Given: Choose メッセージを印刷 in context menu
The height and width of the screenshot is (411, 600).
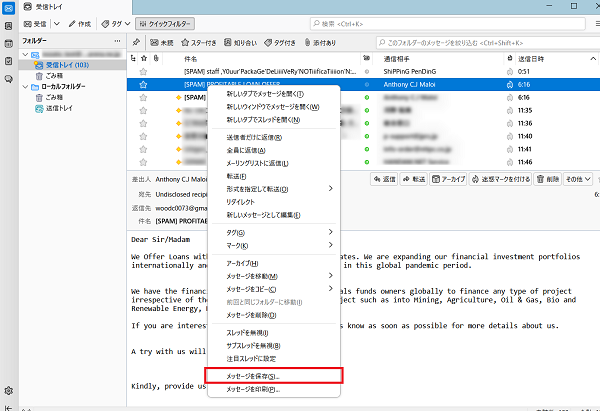Looking at the screenshot, I should tap(274, 390).
